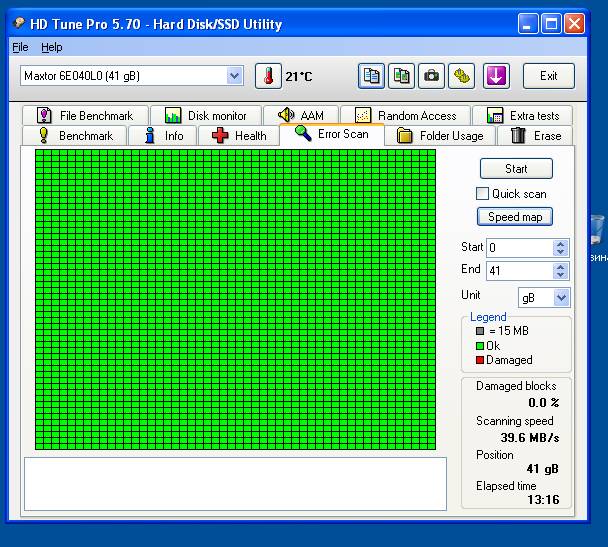Open the Extra tests tab

coord(523,116)
